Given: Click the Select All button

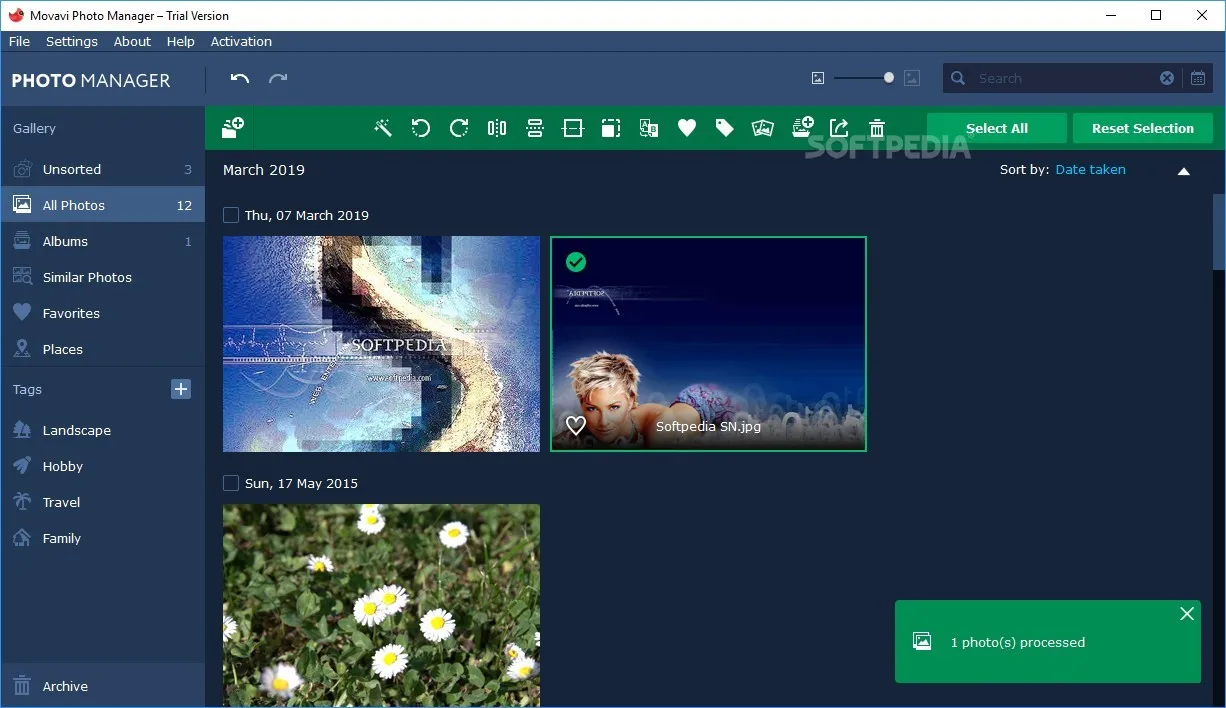Looking at the screenshot, I should coord(997,128).
